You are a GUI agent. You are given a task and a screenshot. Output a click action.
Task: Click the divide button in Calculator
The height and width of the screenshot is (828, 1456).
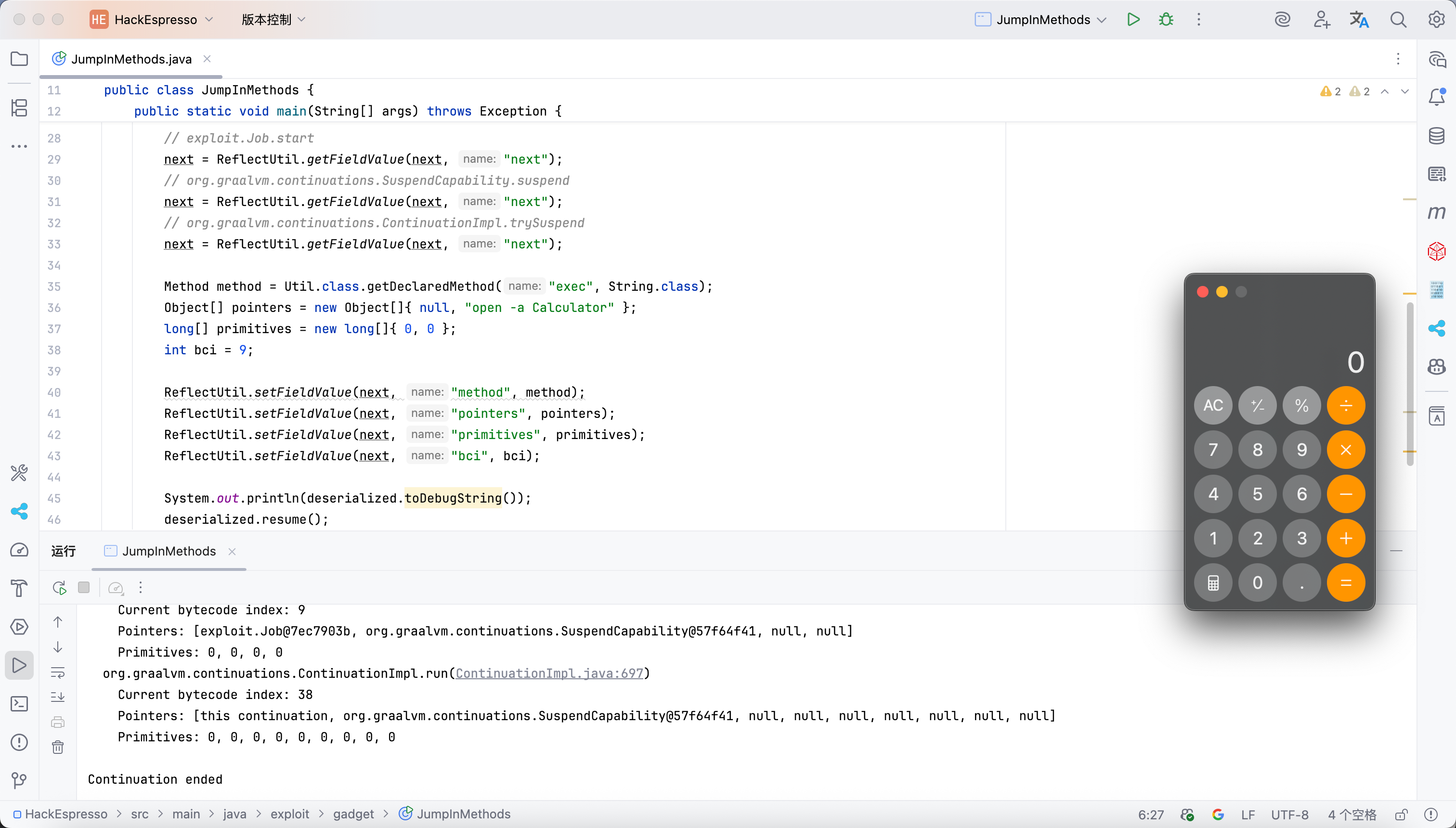[1346, 405]
